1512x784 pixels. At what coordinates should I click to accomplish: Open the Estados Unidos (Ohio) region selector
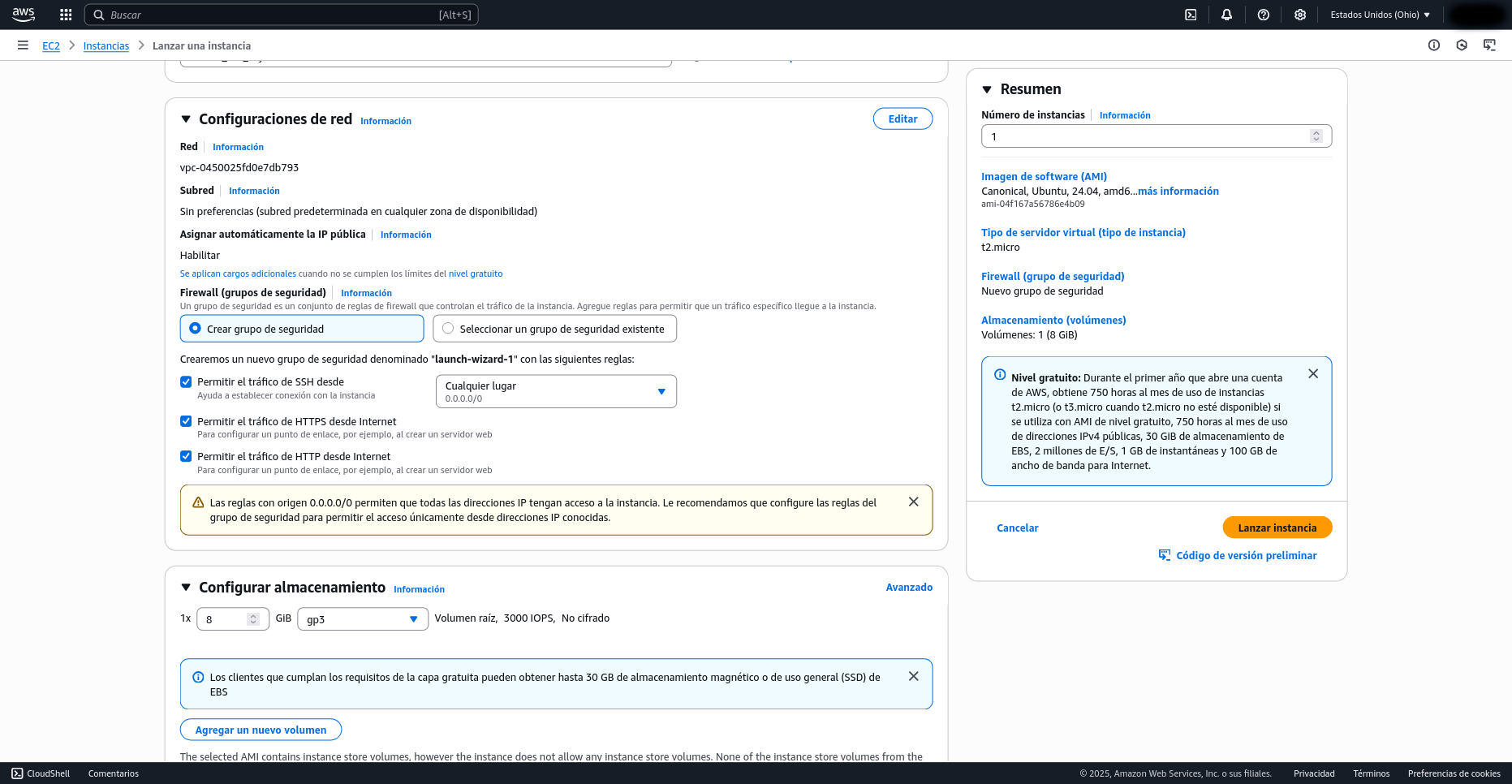[1380, 15]
